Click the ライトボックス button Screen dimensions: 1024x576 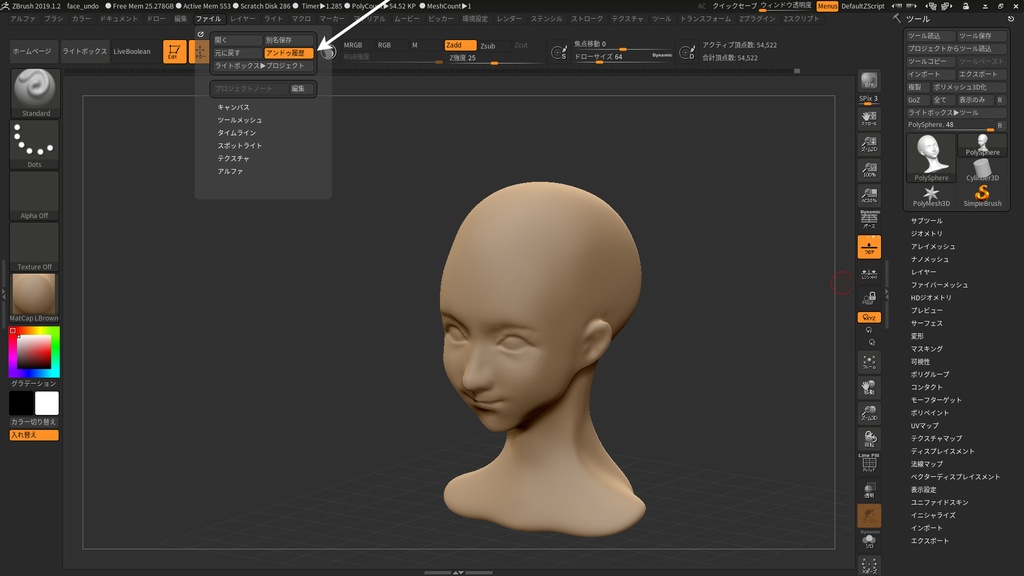point(84,51)
